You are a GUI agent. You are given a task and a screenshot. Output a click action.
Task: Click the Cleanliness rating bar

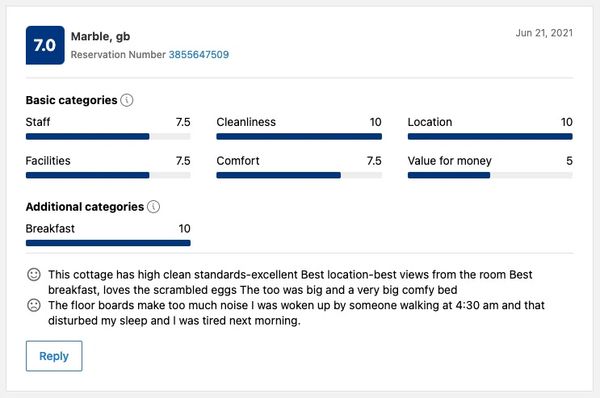tap(299, 137)
